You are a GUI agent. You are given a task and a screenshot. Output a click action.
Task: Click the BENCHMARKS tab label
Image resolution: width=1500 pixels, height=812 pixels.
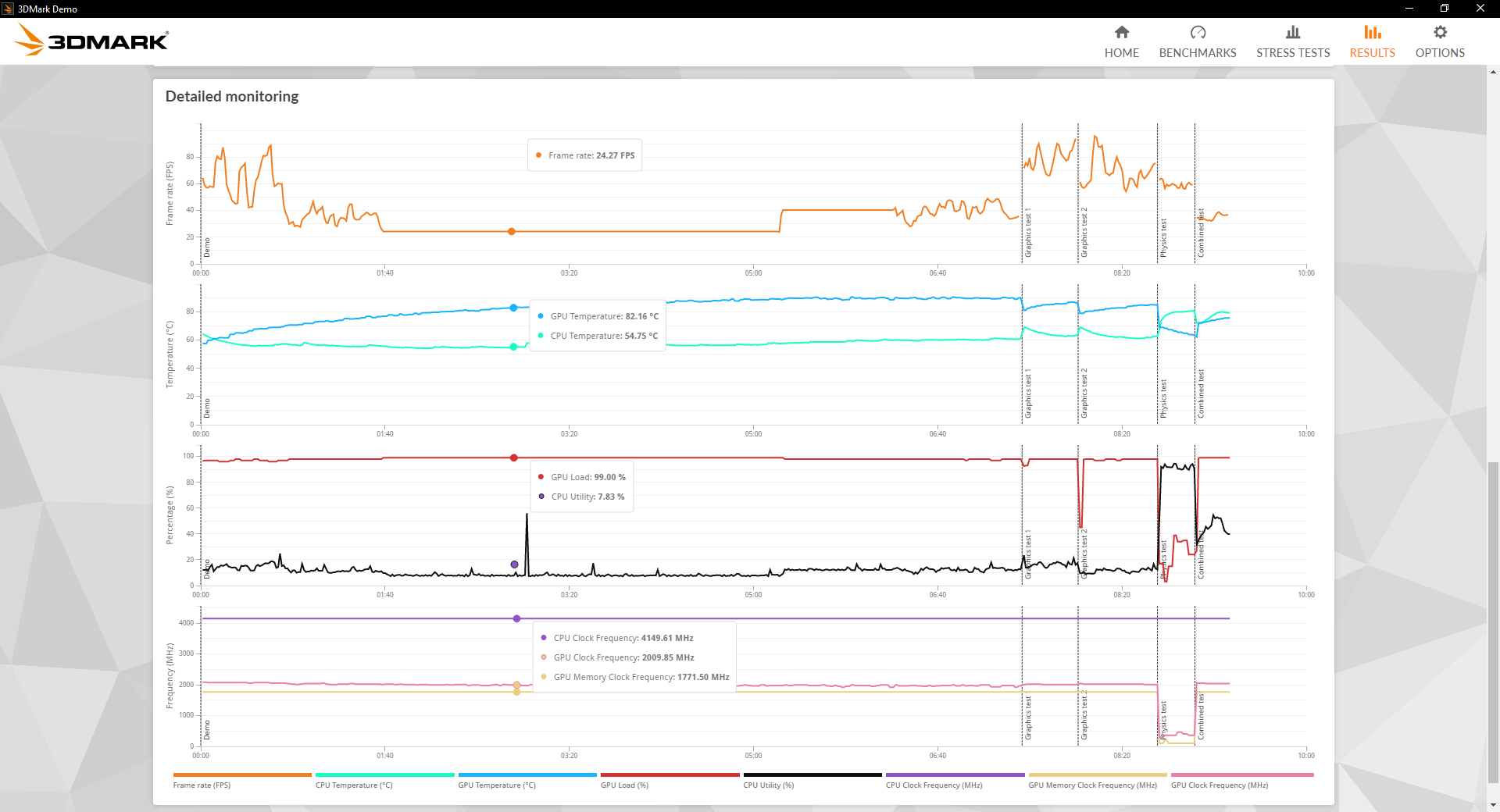tap(1197, 53)
